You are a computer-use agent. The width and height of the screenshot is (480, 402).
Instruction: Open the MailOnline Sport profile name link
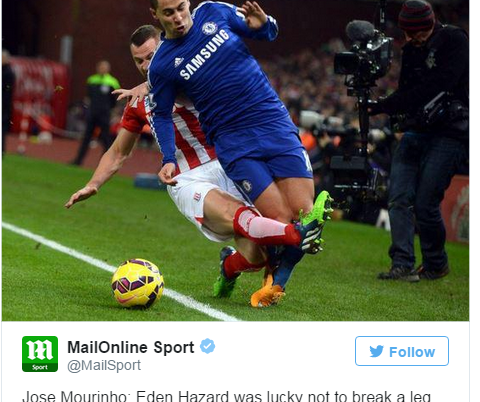point(131,347)
